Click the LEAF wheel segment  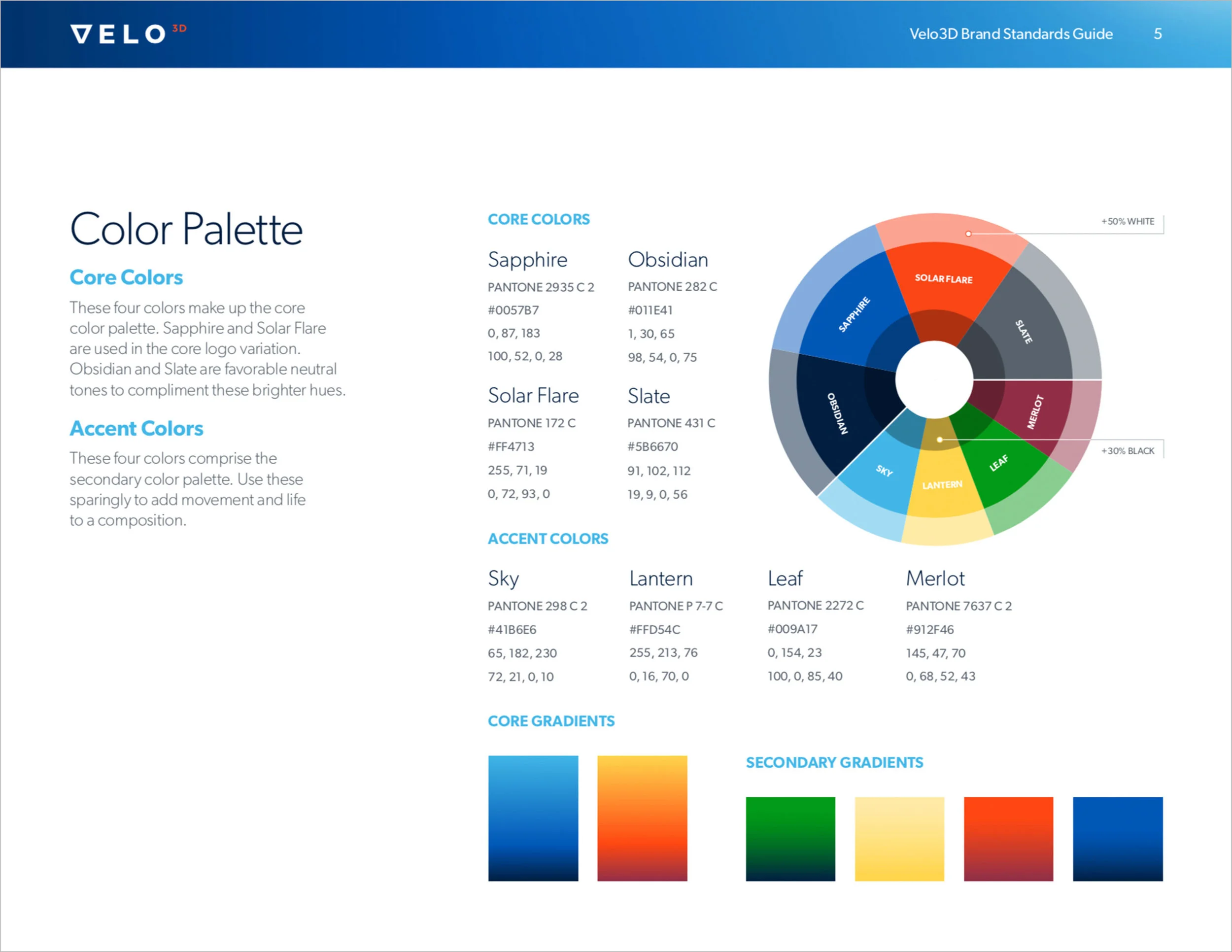click(x=998, y=463)
